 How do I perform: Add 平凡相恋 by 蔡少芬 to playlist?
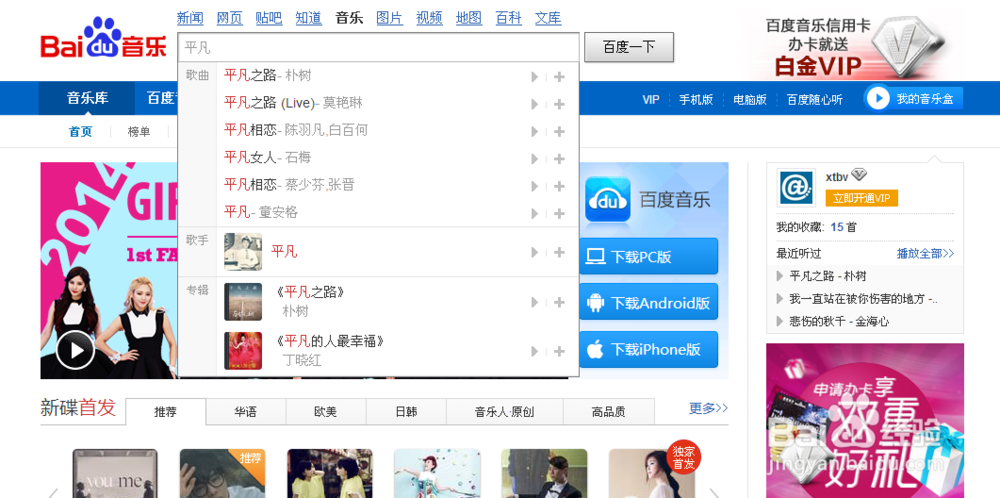pyautogui.click(x=559, y=186)
